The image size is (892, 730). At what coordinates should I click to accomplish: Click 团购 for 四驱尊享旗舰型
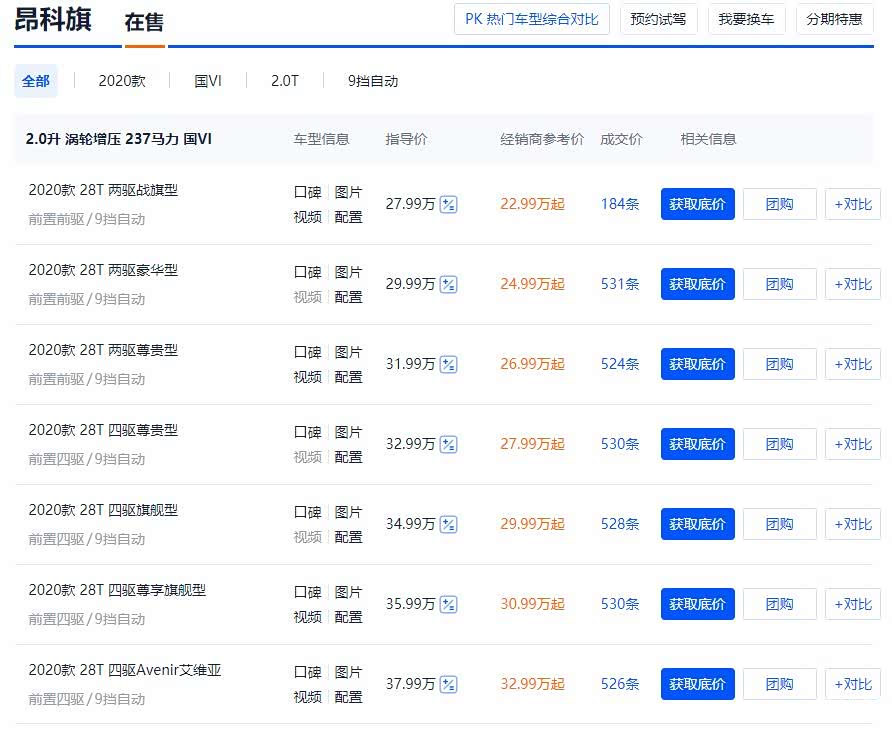click(x=780, y=604)
